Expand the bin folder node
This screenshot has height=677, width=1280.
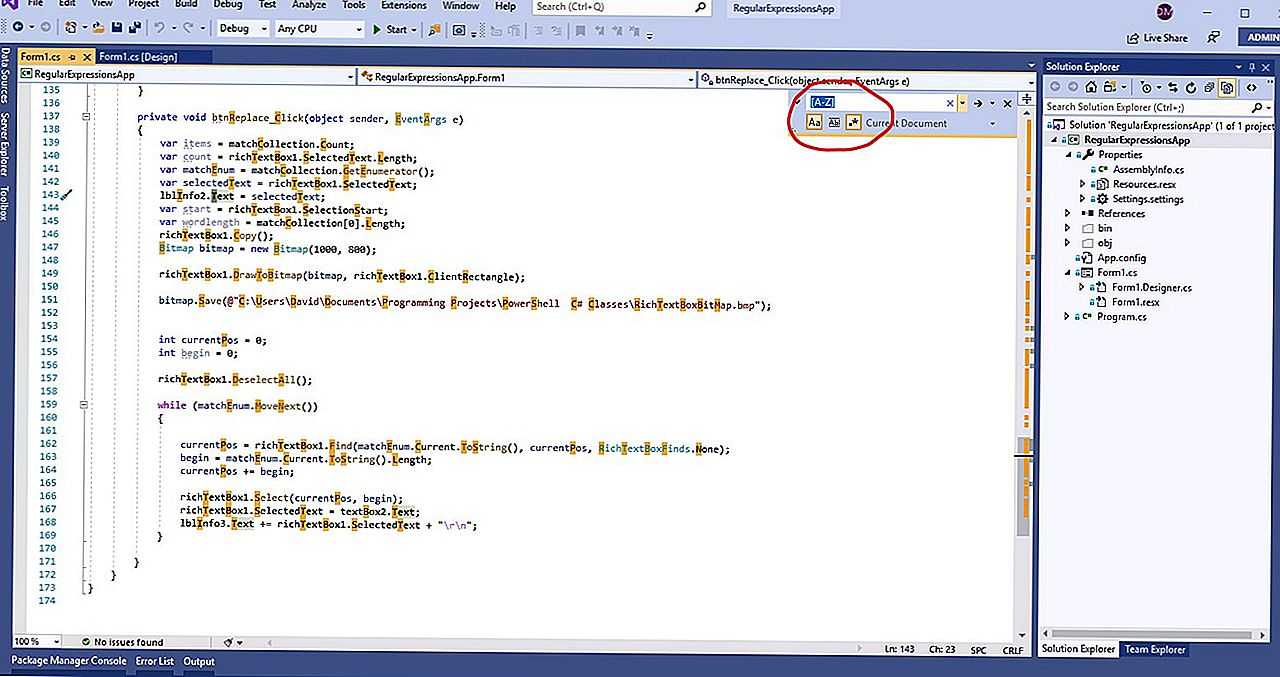(1068, 229)
